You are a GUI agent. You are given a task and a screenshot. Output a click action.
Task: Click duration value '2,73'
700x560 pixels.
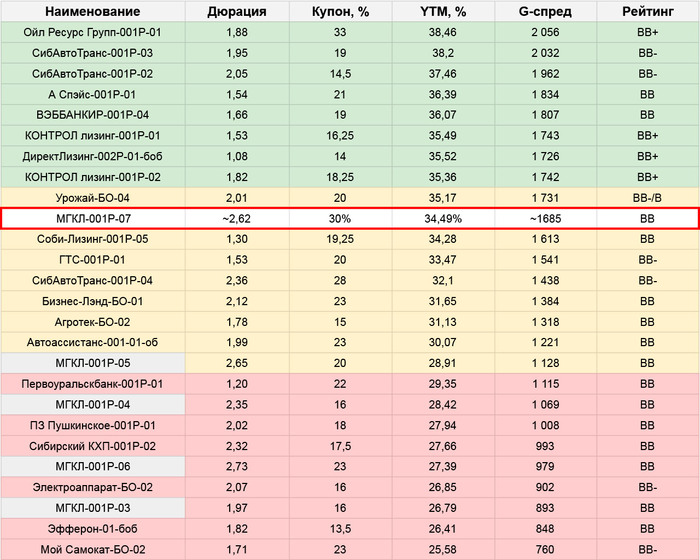[237, 467]
